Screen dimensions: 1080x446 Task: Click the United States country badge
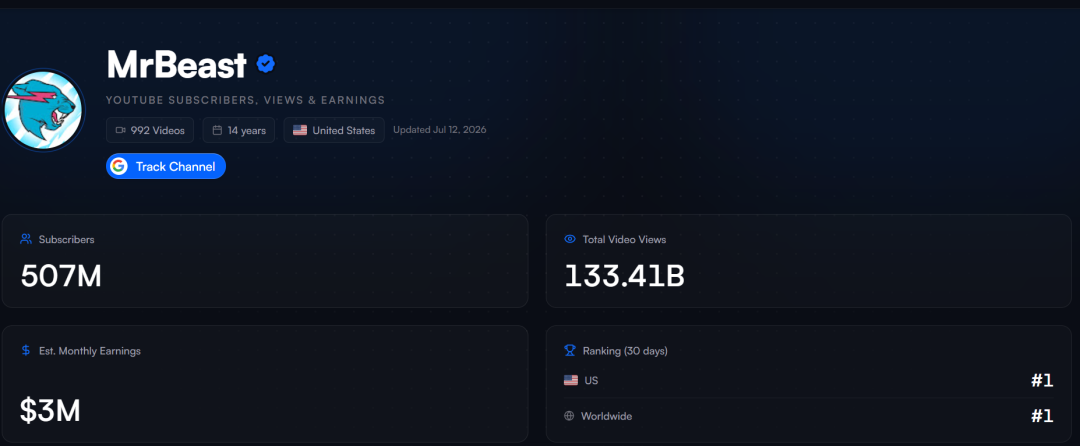[334, 130]
